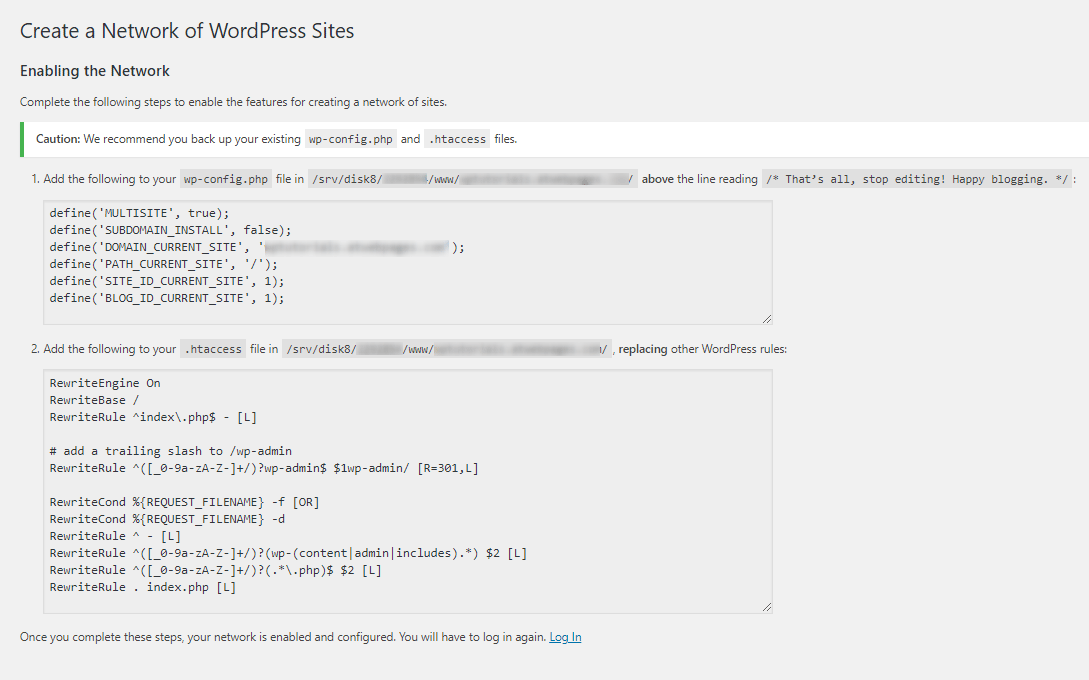Click the define('MULTISITE', true) line
The height and width of the screenshot is (680, 1089).
139,213
